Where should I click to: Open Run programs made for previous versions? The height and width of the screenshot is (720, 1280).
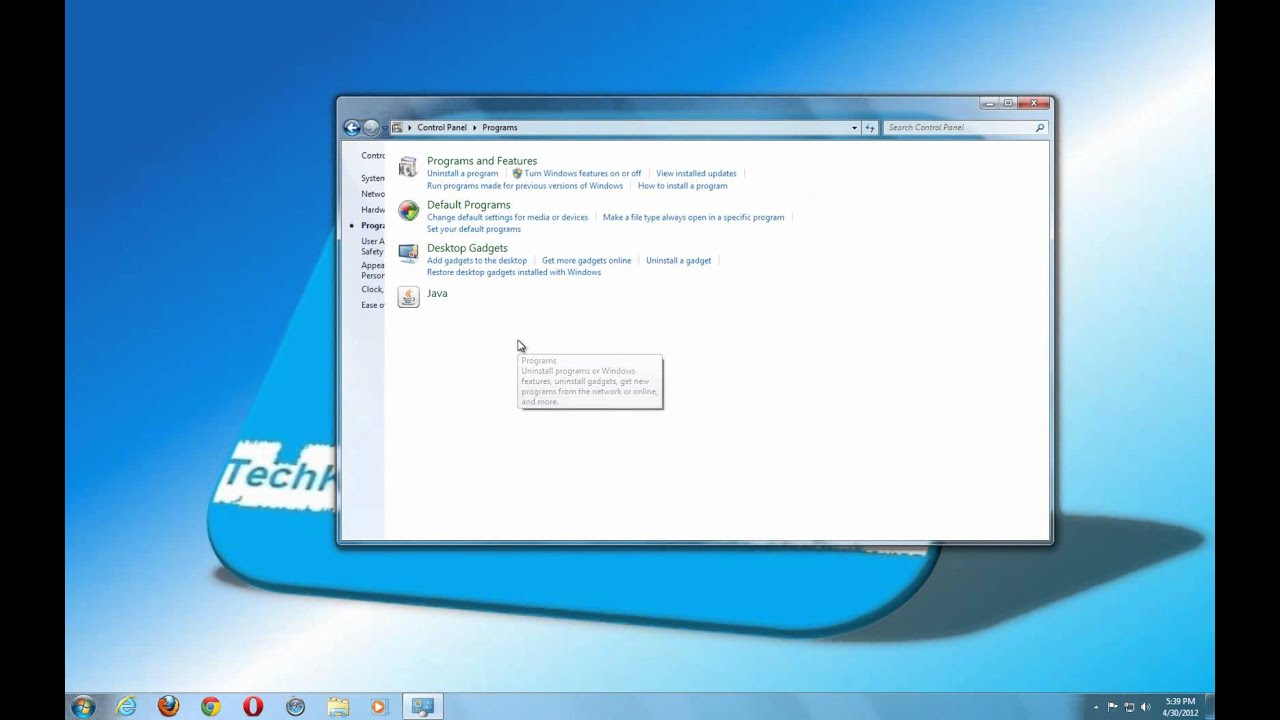point(525,185)
